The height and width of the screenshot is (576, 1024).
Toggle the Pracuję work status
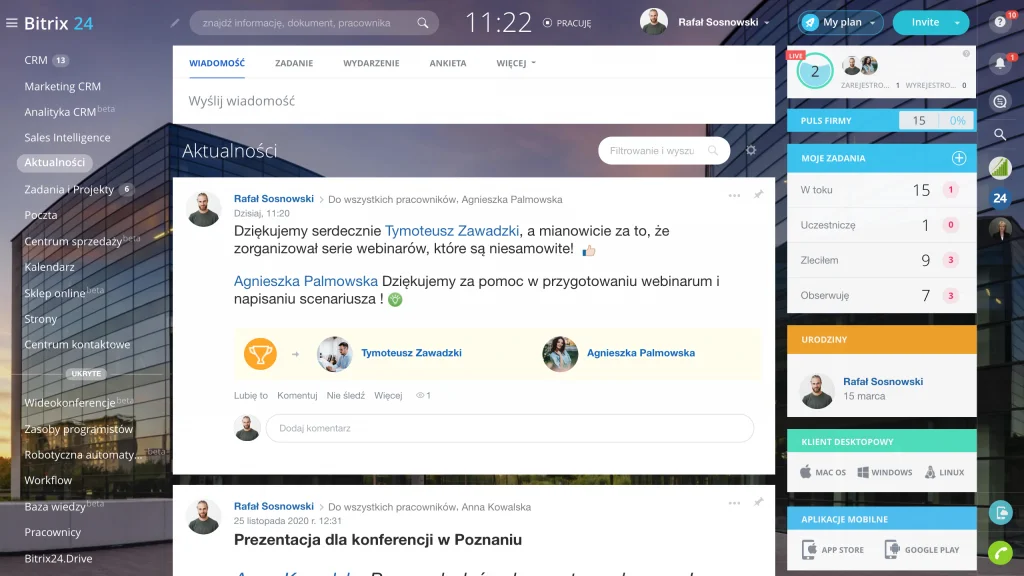[567, 22]
